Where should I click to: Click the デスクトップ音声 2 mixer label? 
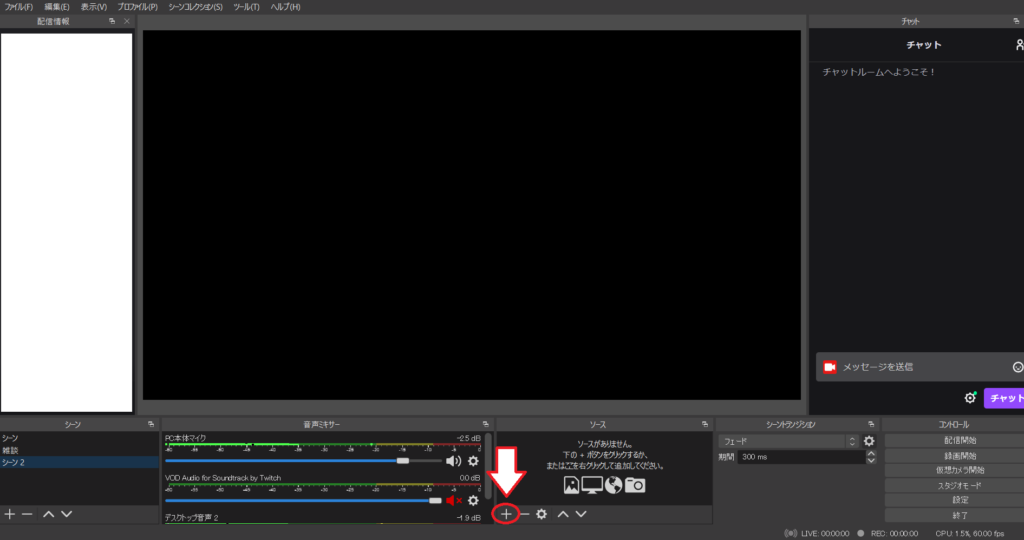tap(191, 518)
